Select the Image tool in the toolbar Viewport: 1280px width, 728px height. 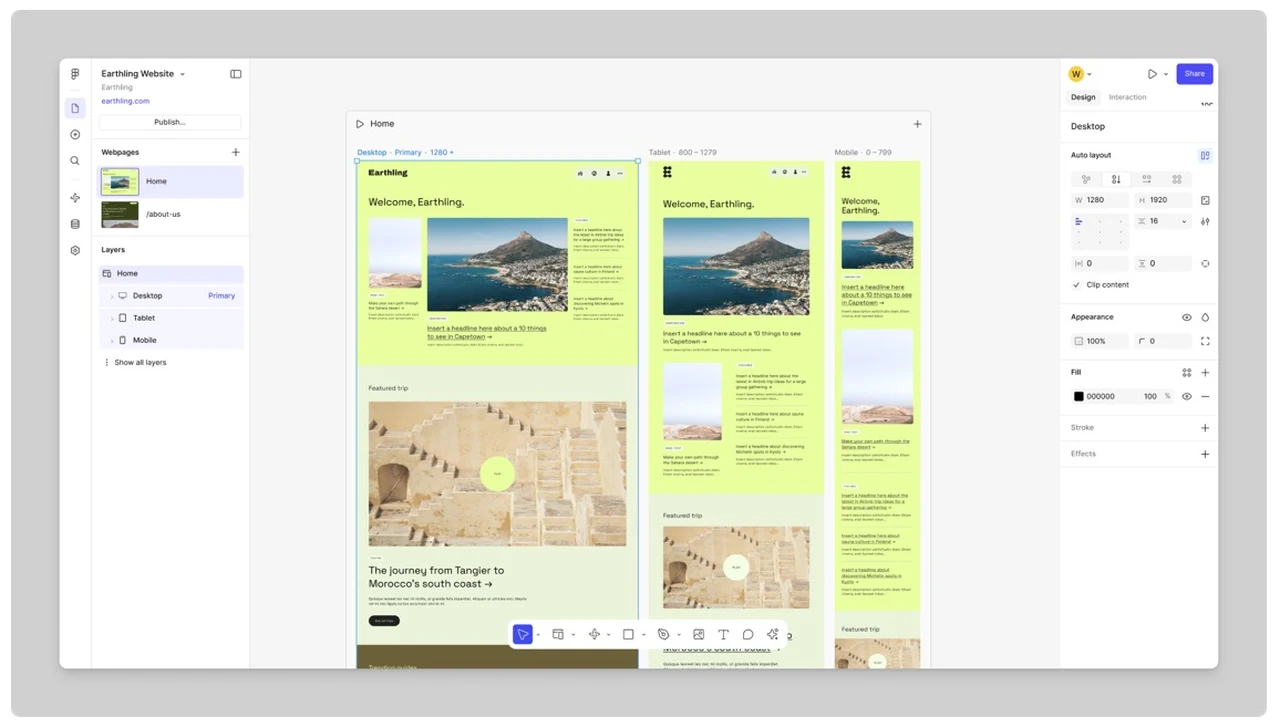coord(698,634)
